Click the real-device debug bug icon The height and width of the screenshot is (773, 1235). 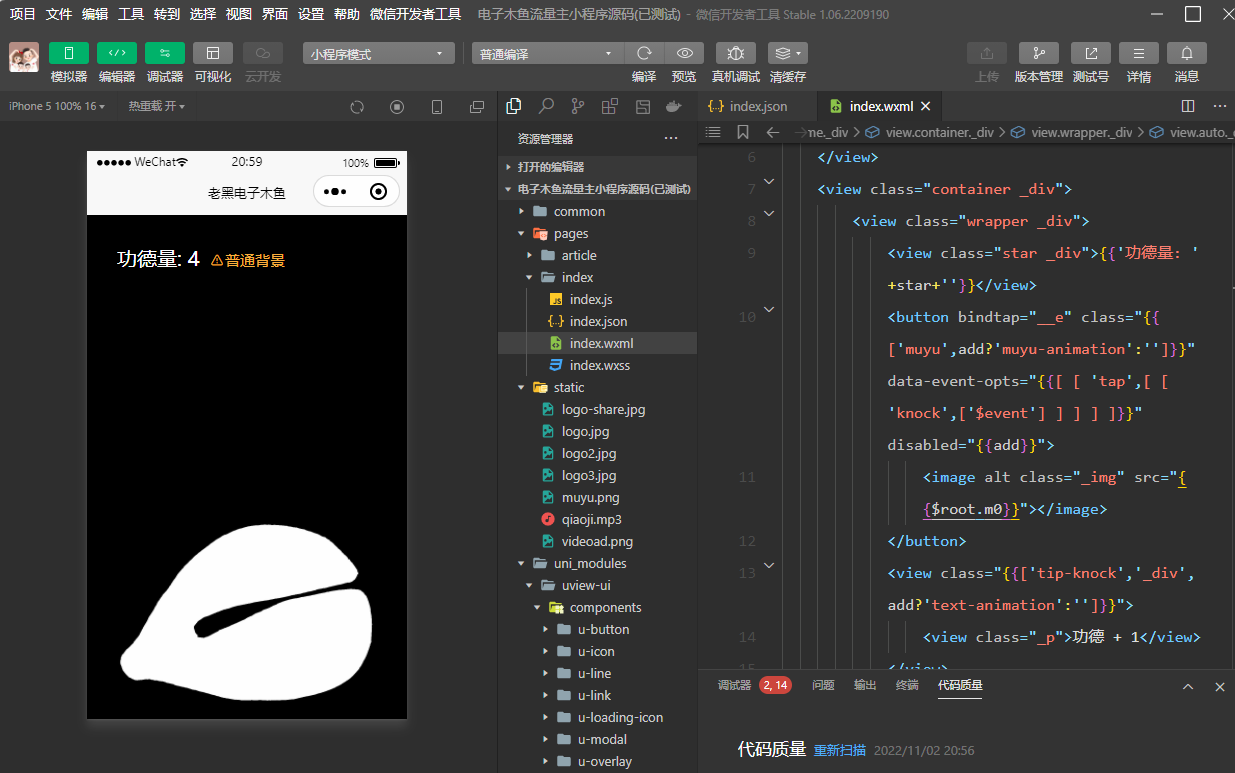735,53
